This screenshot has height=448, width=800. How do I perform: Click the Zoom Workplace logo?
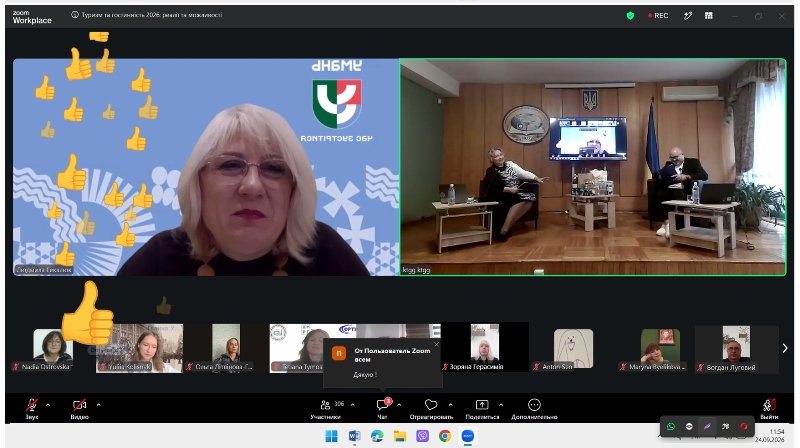32,17
